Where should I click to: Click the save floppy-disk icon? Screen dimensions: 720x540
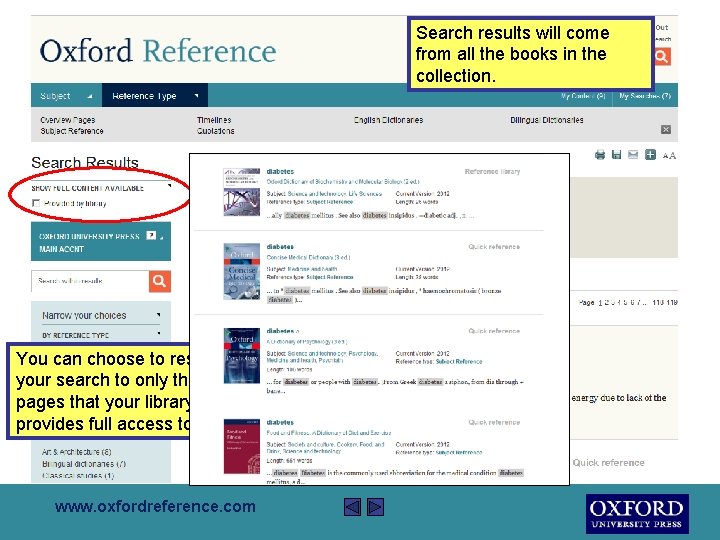(x=616, y=155)
